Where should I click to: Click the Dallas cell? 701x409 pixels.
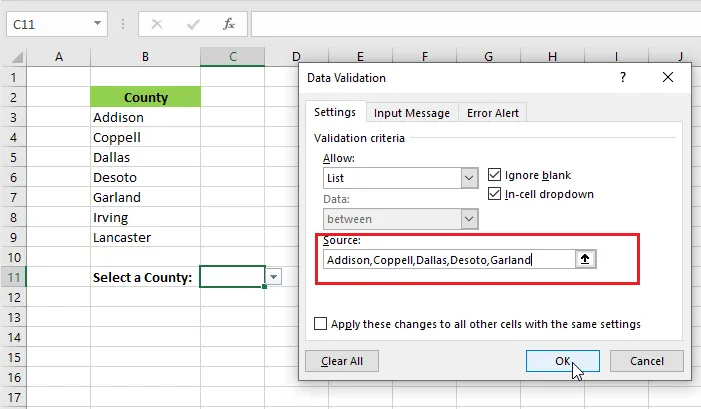coord(145,157)
